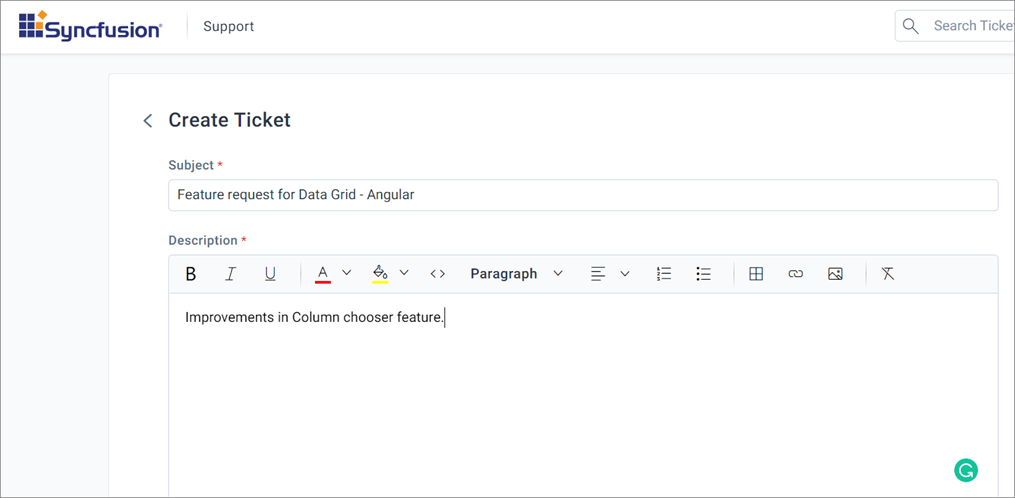Insert a bulleted list
1015x498 pixels.
[x=704, y=274]
